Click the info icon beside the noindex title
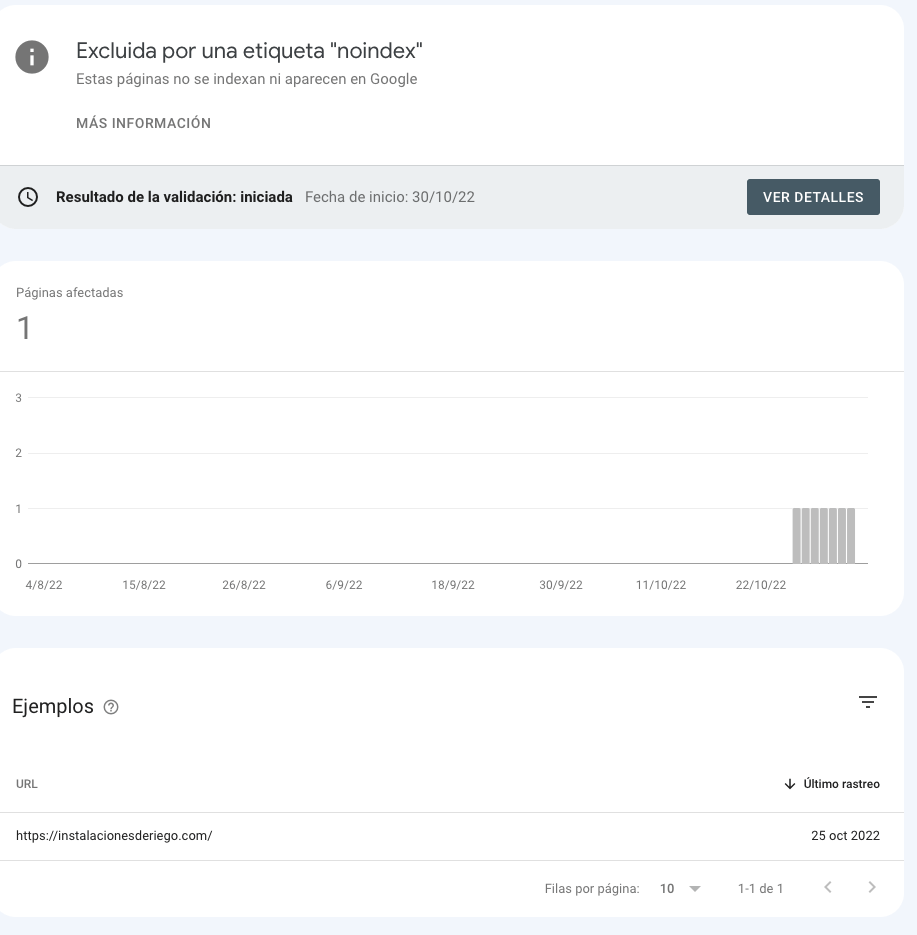This screenshot has width=917, height=935. click(32, 57)
